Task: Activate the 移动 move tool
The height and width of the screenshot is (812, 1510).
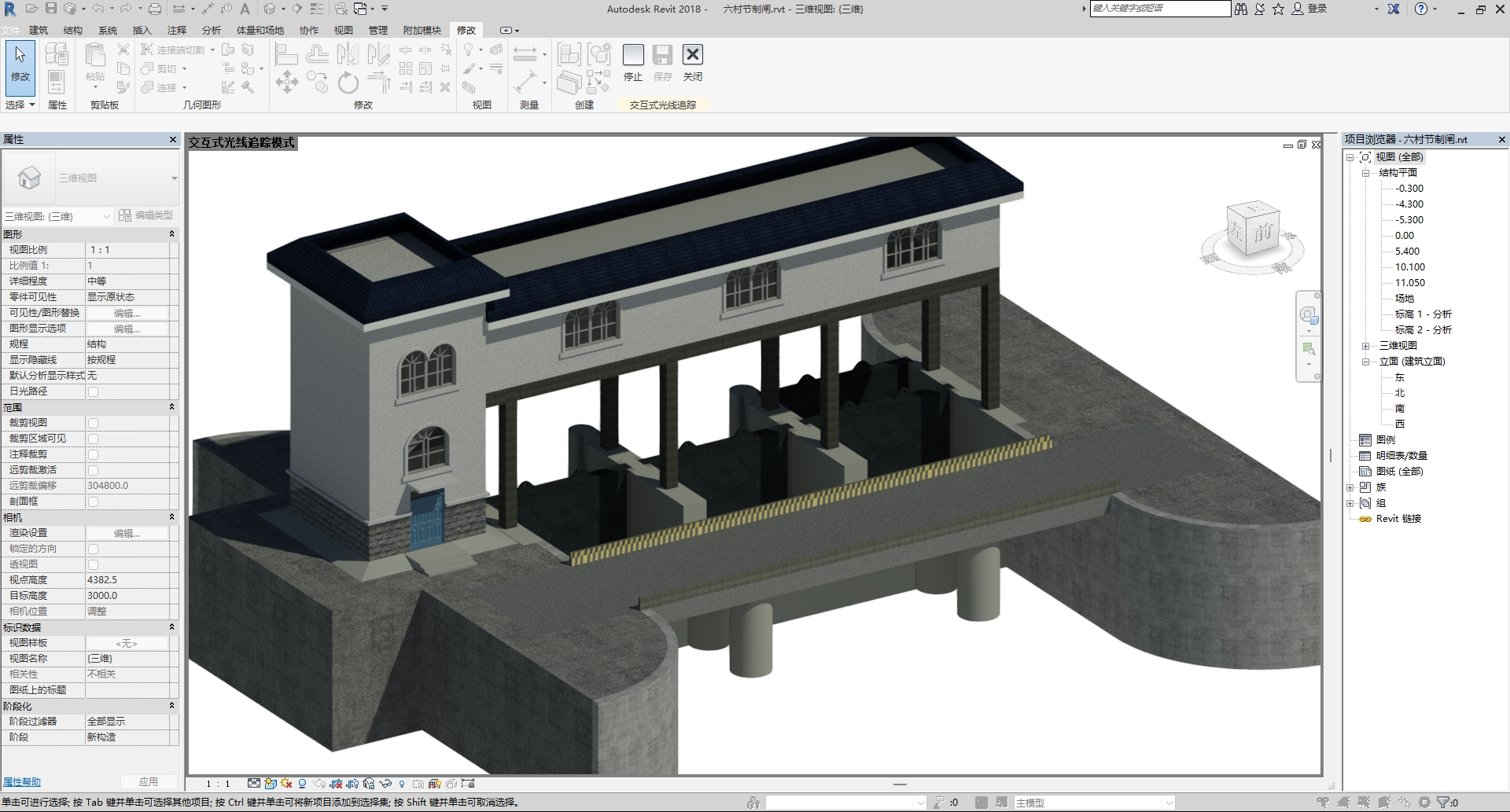Action: point(287,82)
